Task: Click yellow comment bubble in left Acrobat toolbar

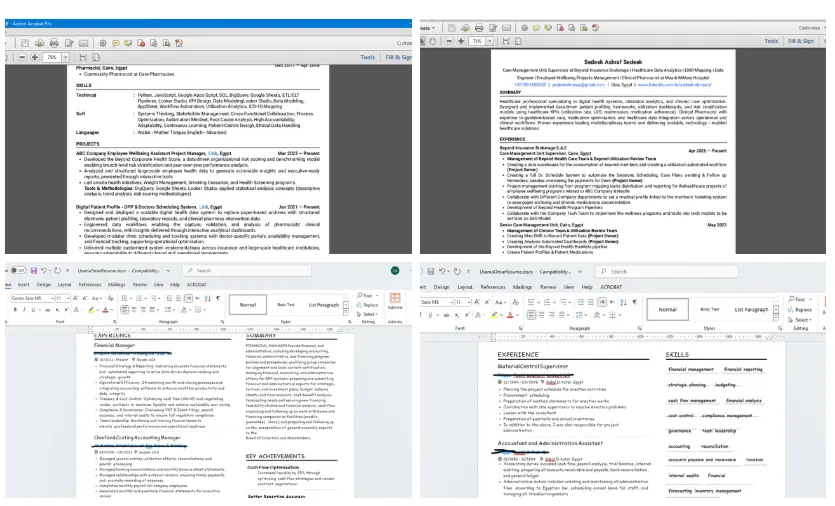Action: (x=116, y=43)
